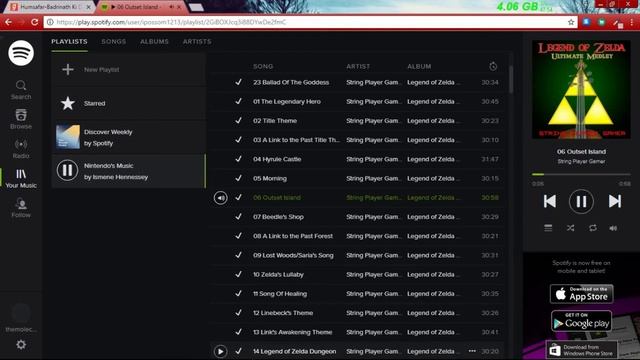Screen dimensions: 640x360
Task: Open the Discover Weekly playlist
Action: pos(129,138)
